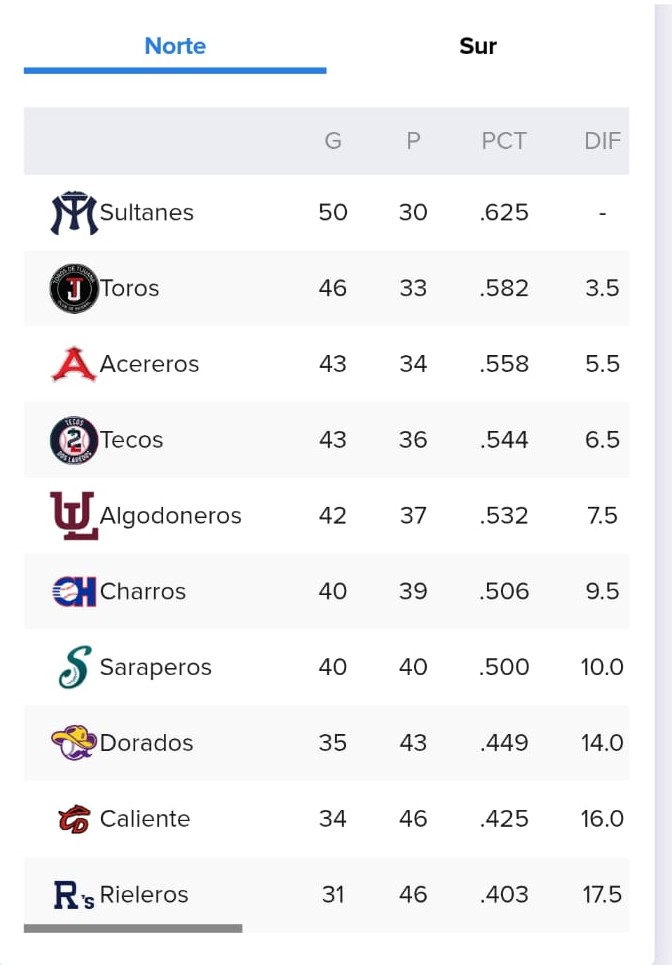Viewport: 672px width, 965px height.
Task: Select the Algodoneros UL logo
Action: pos(74,516)
